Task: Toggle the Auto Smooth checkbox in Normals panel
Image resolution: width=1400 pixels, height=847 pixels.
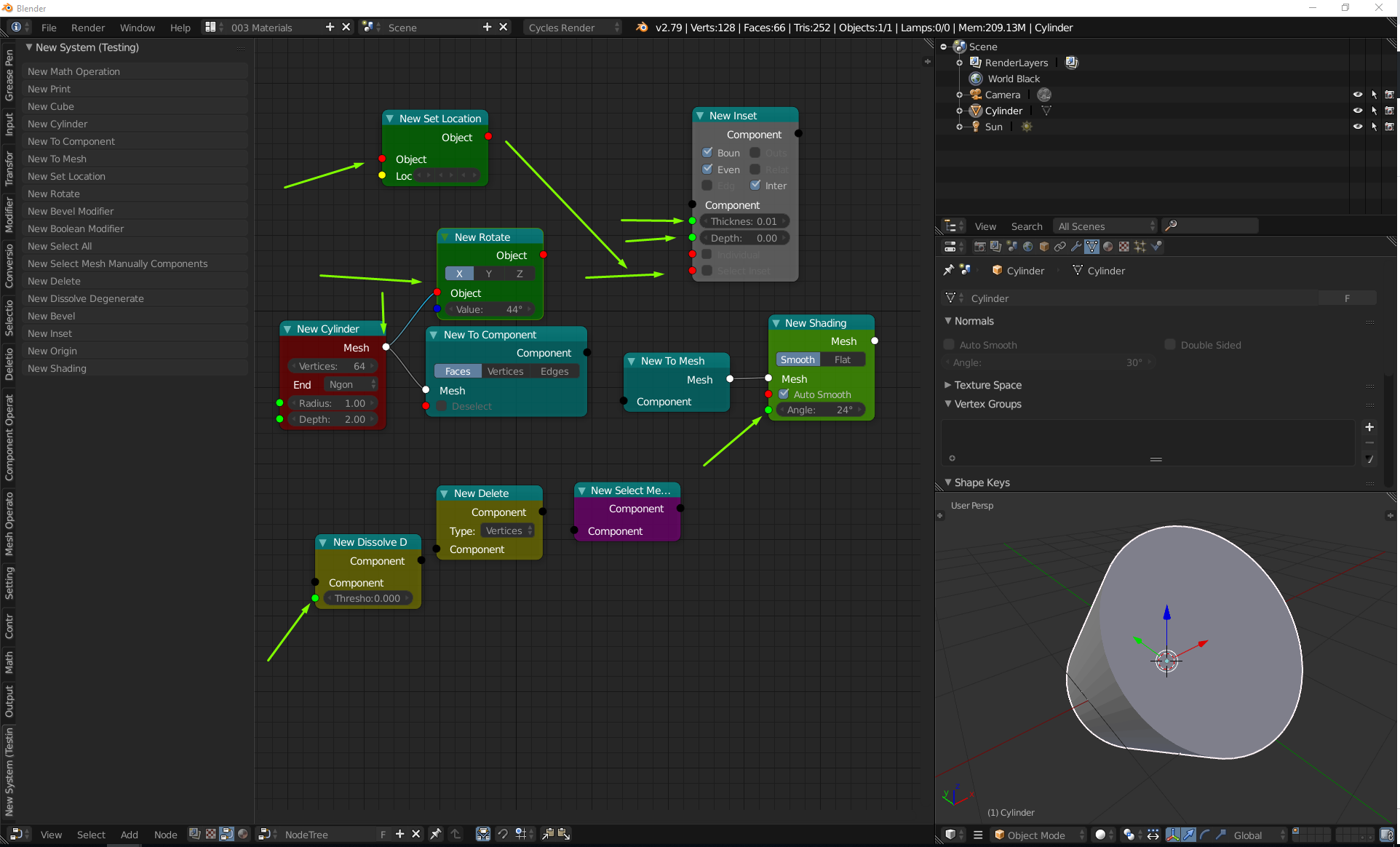Action: click(949, 345)
